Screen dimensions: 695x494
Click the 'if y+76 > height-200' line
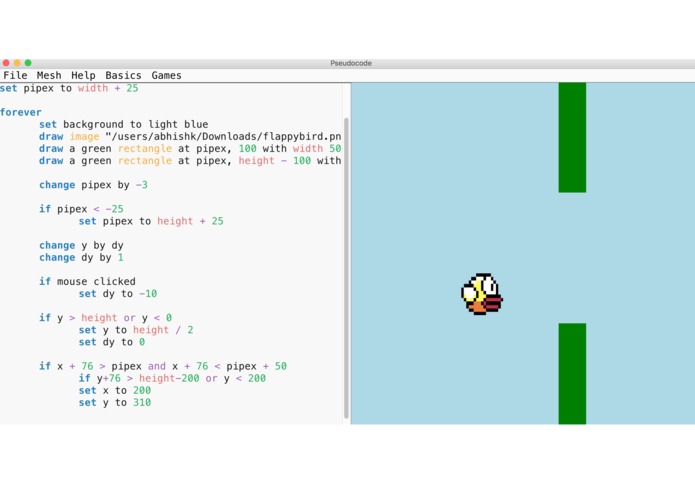(172, 378)
